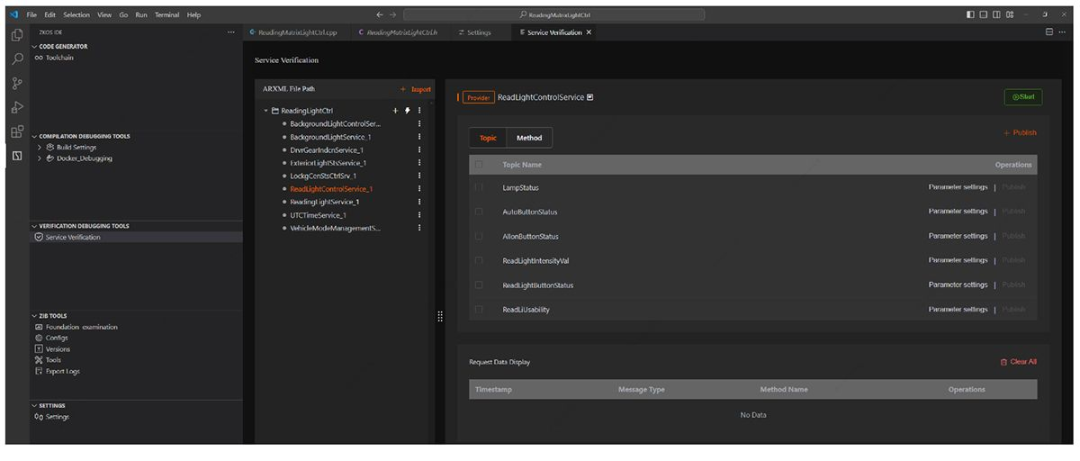Click plus icon next to ReadingLightCtrl
1080x461 pixels.
395,110
